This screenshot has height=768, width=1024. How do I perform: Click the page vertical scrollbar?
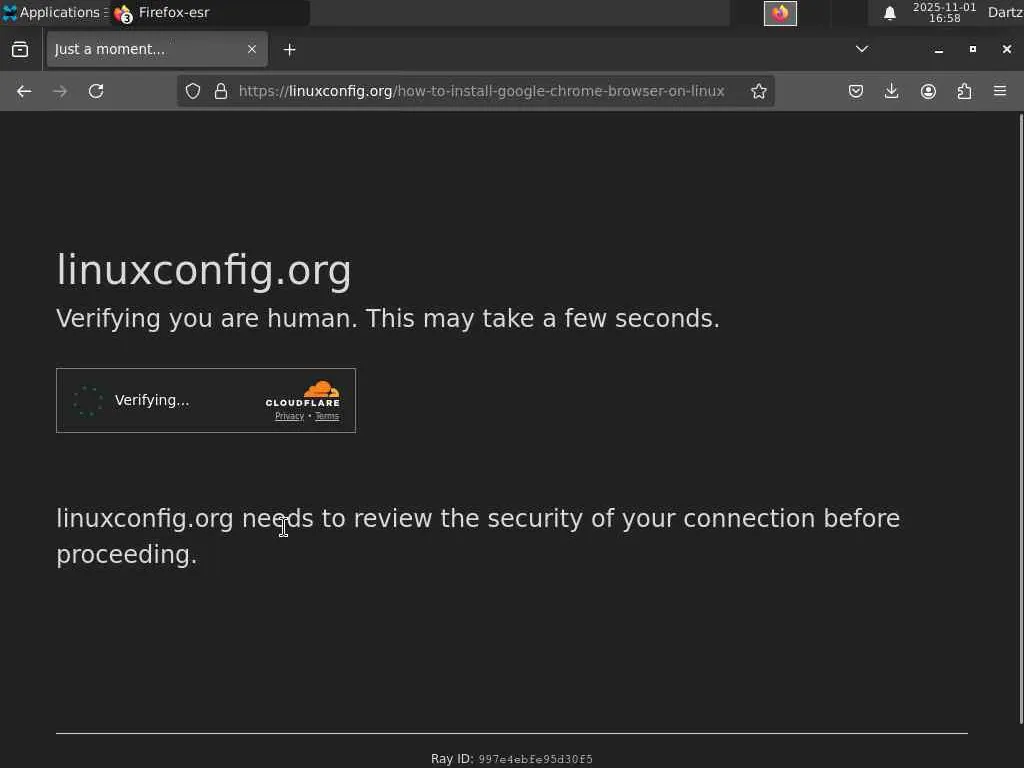(1021, 418)
